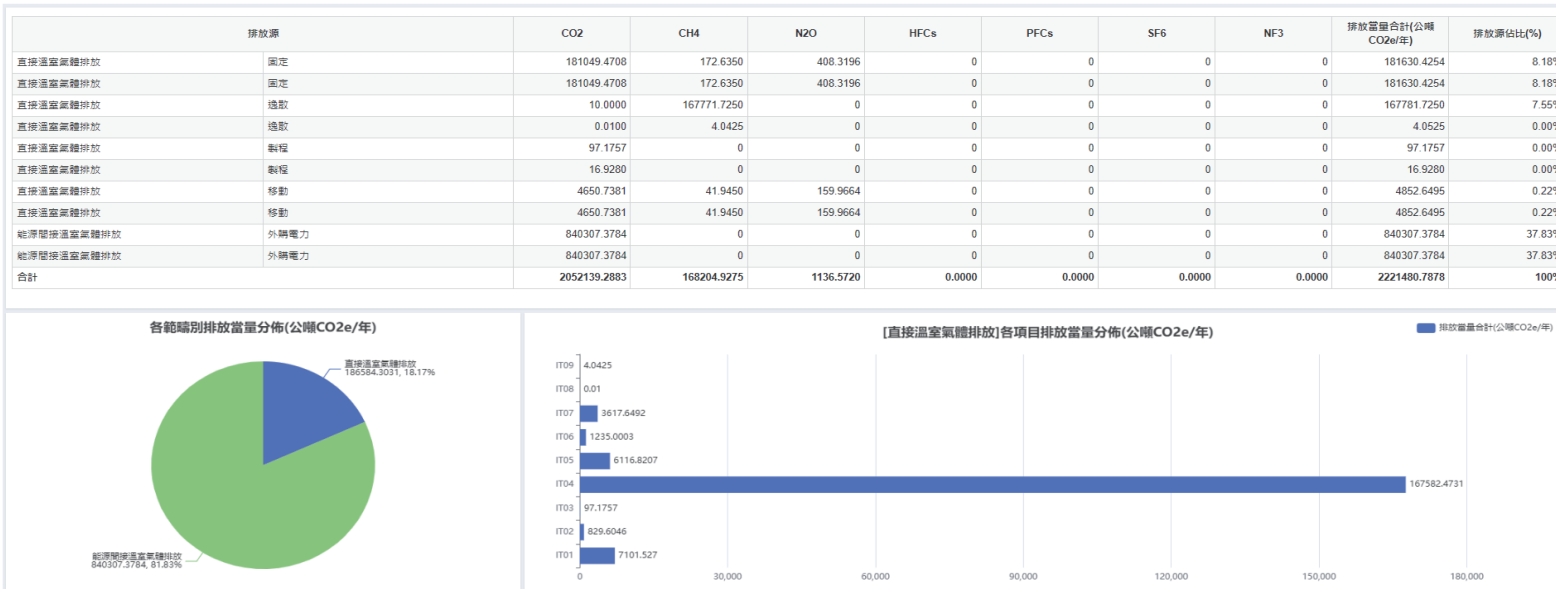Click the 合計 label in the totals row
The width and height of the screenshot is (1559, 592).
click(x=27, y=277)
